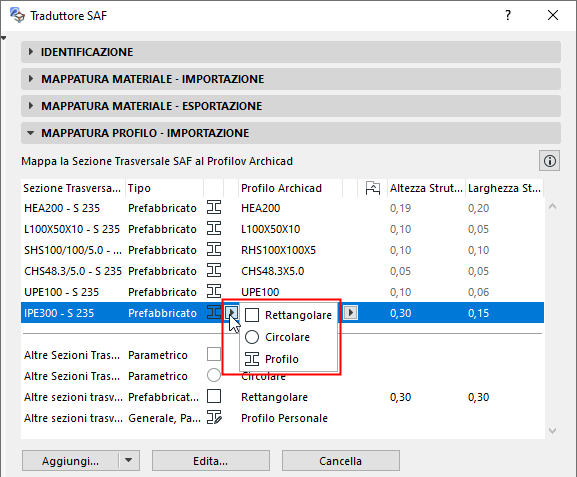Select the CHS48.3/5.0 - S 235 row

[282, 271]
